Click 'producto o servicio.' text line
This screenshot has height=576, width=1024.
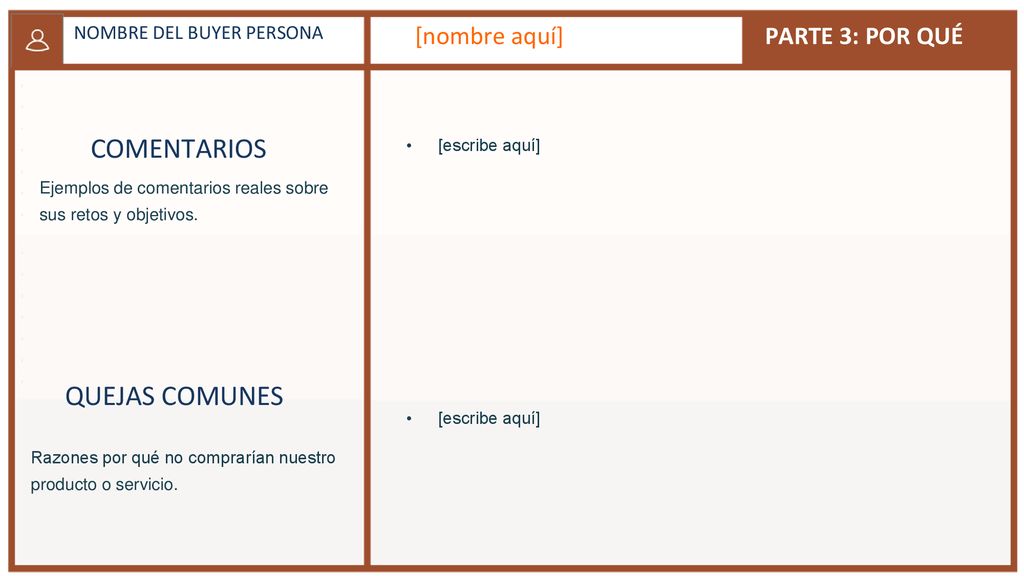pyautogui.click(x=104, y=485)
